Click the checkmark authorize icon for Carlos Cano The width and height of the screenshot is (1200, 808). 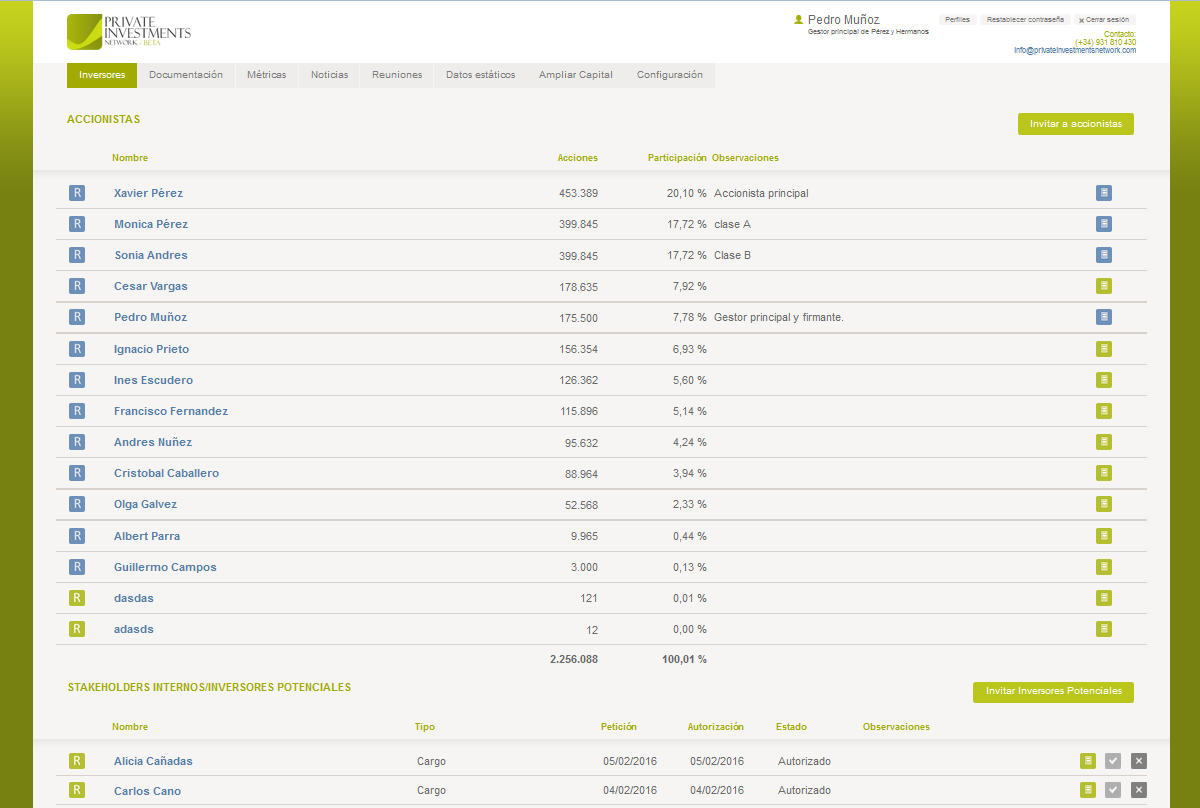pos(1113,790)
